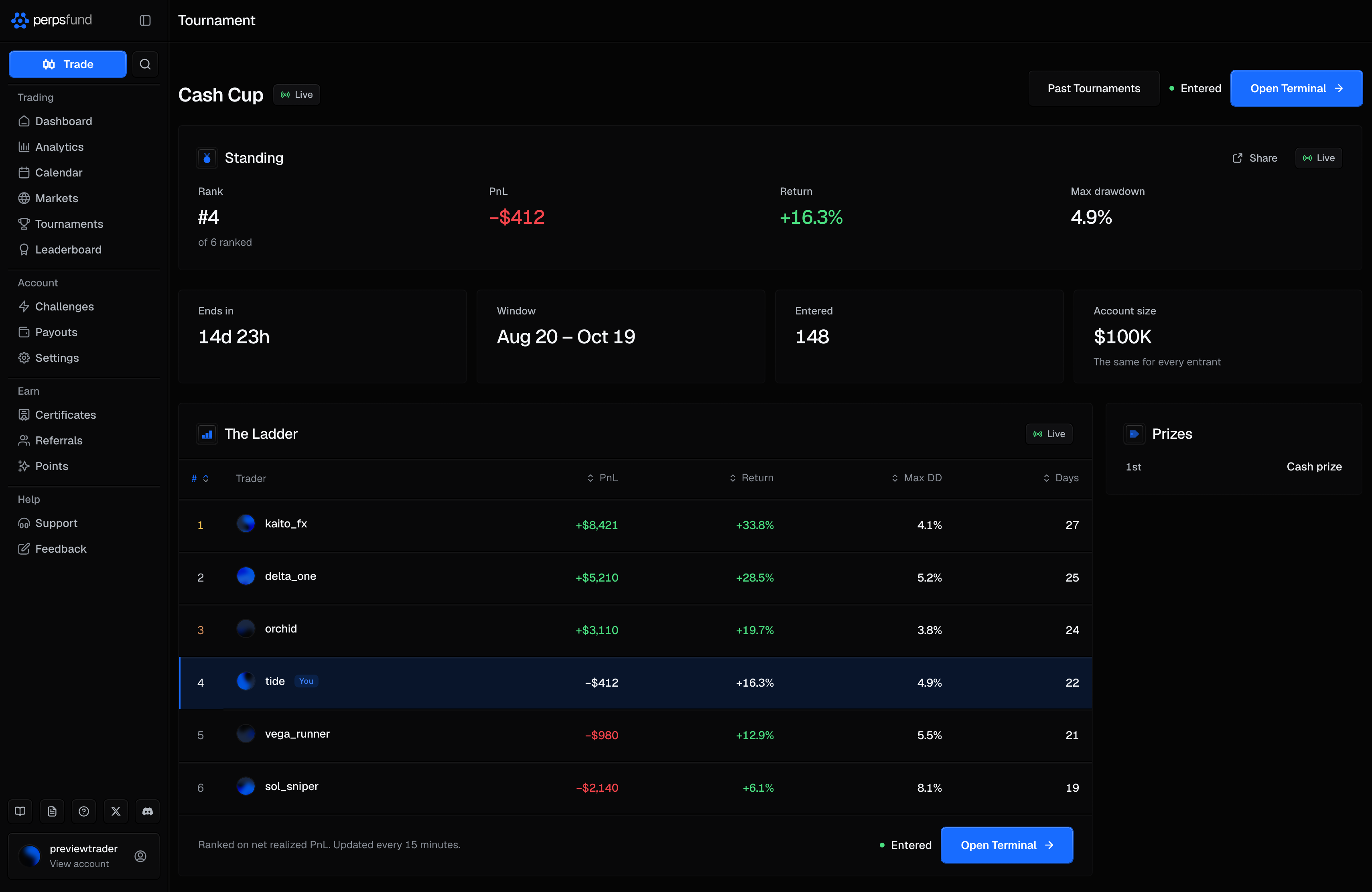Open Past Tournaments
The width and height of the screenshot is (1372, 892).
[1094, 88]
